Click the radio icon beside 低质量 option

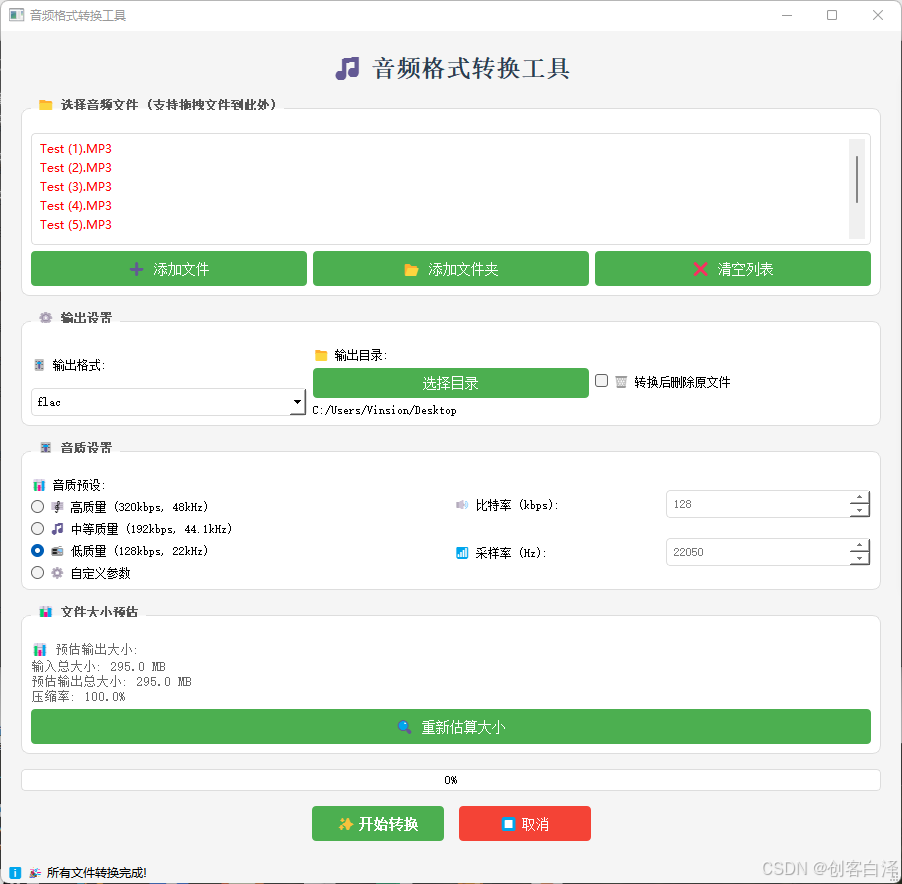click(x=57, y=551)
